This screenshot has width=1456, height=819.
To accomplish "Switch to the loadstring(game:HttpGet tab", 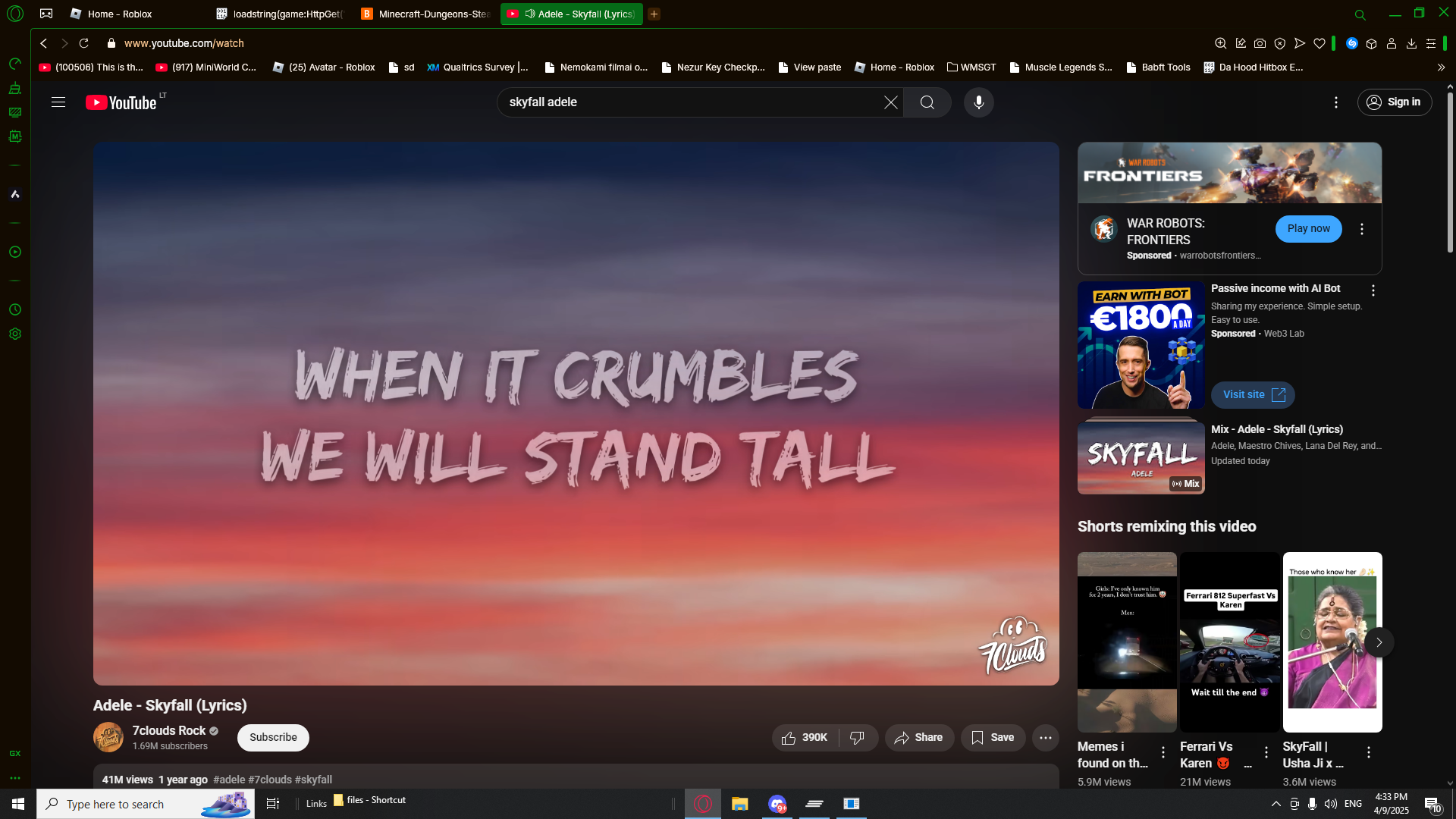I will point(279,14).
